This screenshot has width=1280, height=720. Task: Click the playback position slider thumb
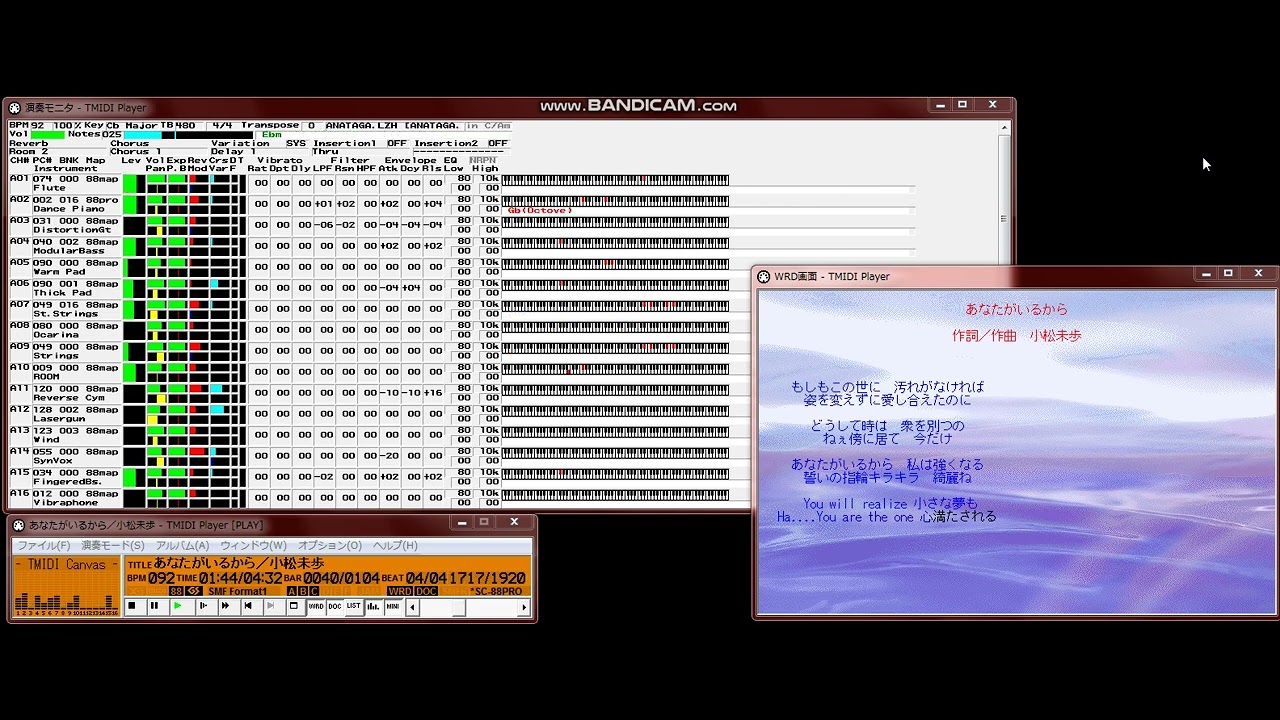[x=459, y=607]
